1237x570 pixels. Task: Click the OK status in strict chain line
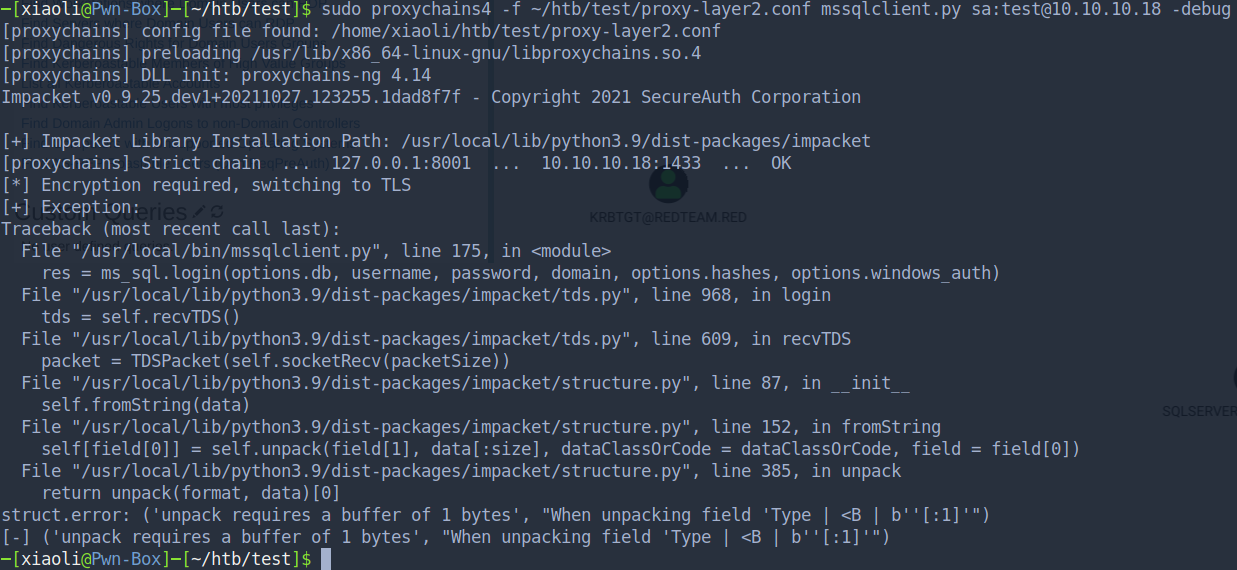[781, 163]
